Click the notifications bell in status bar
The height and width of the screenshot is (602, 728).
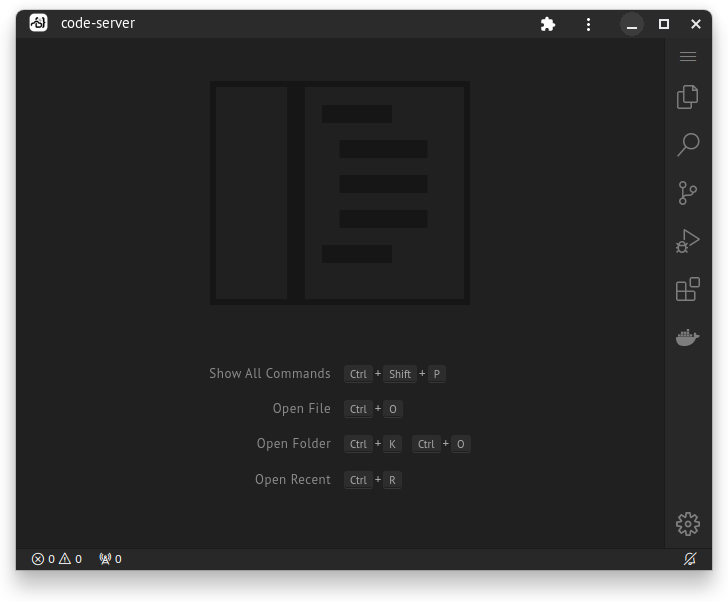tap(690, 559)
